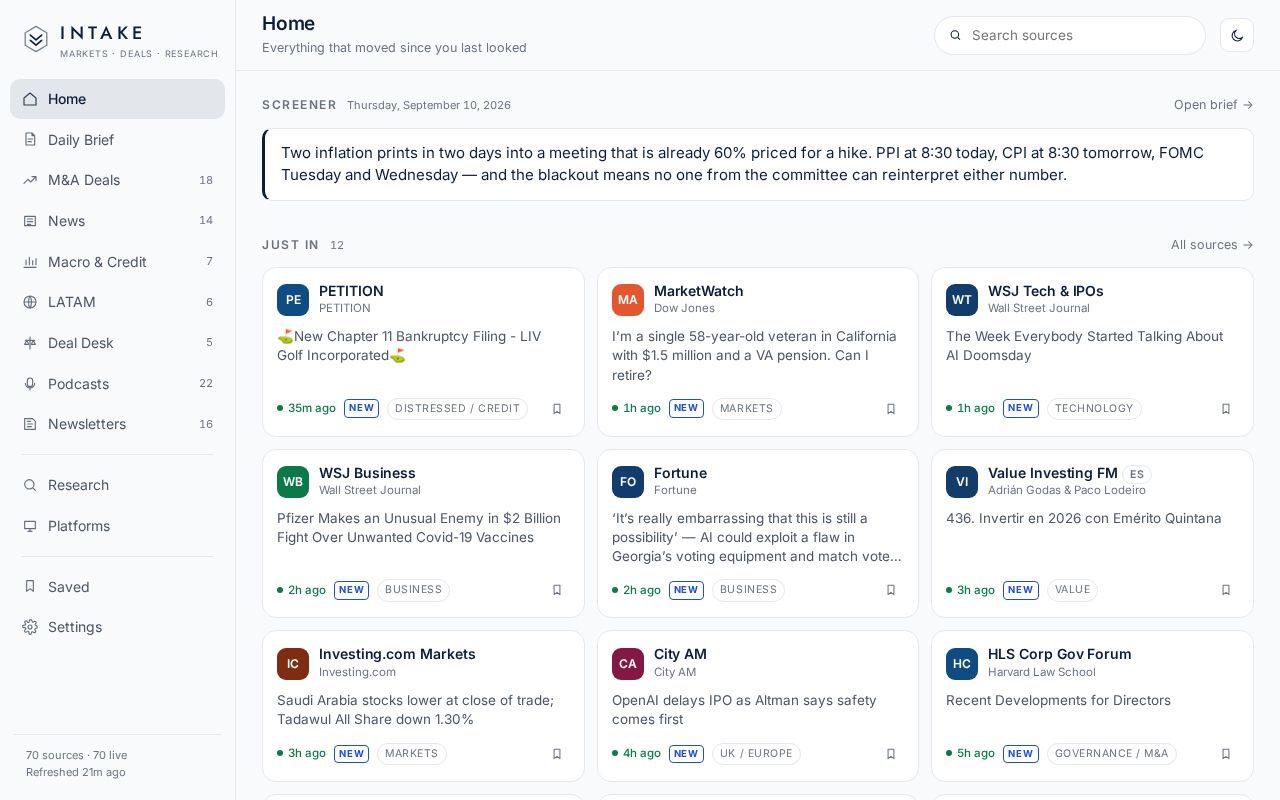Bookmark the MarketWatch retirement article
The width and height of the screenshot is (1280, 800).
tap(891, 409)
